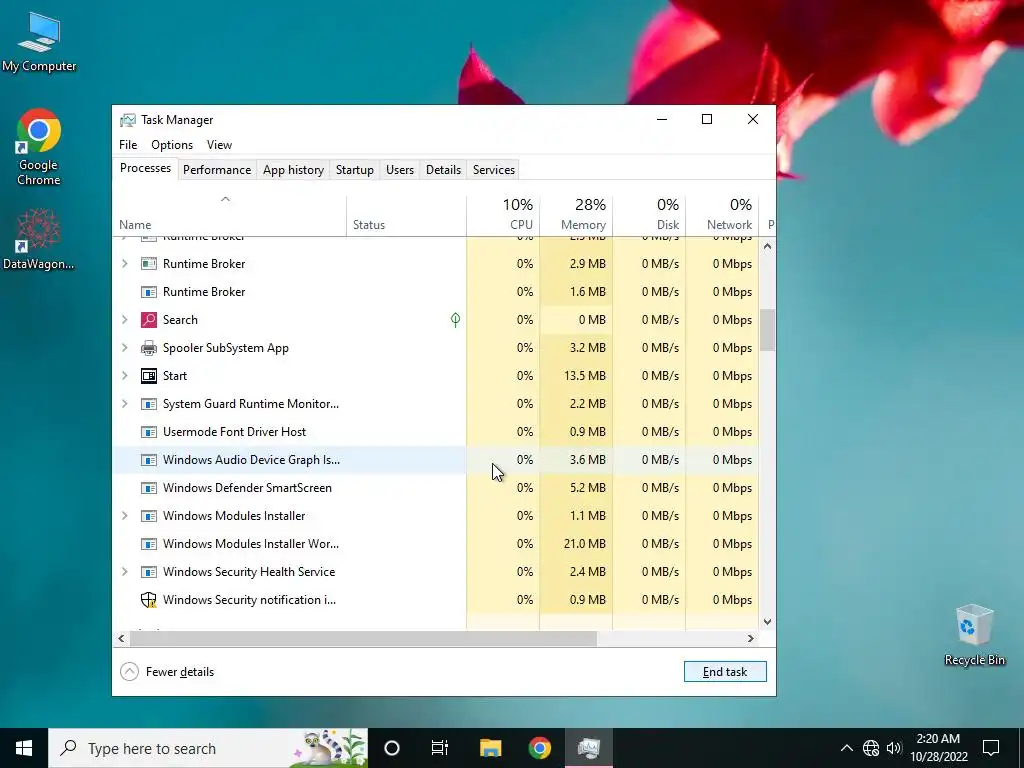
Task: Click the Task View taskbar icon
Action: click(440, 748)
